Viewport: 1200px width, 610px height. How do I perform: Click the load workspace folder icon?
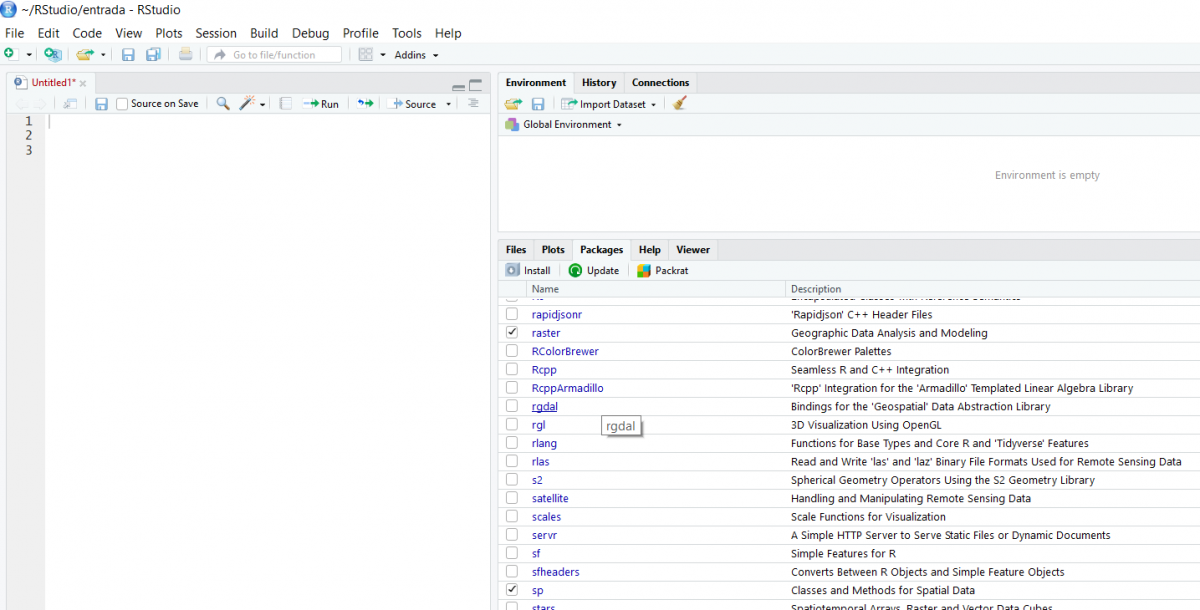pos(513,103)
